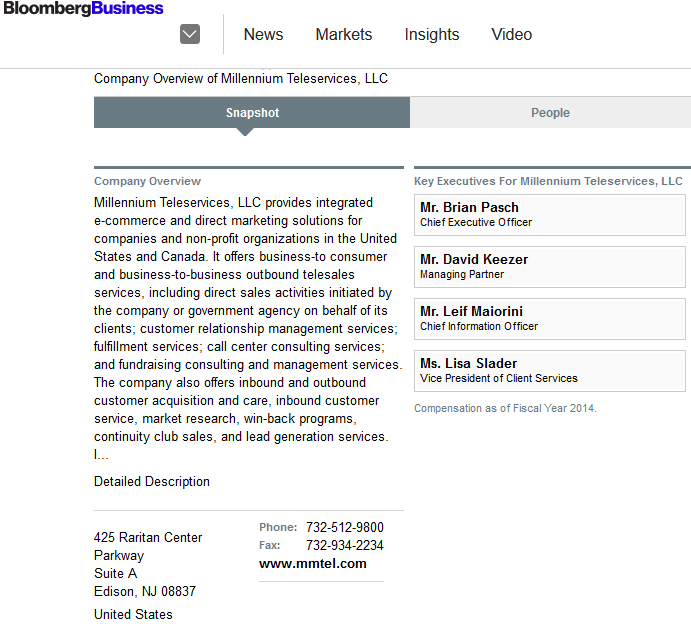Viewport: 691px width, 624px height.
Task: Open the News menu
Action: 263,34
